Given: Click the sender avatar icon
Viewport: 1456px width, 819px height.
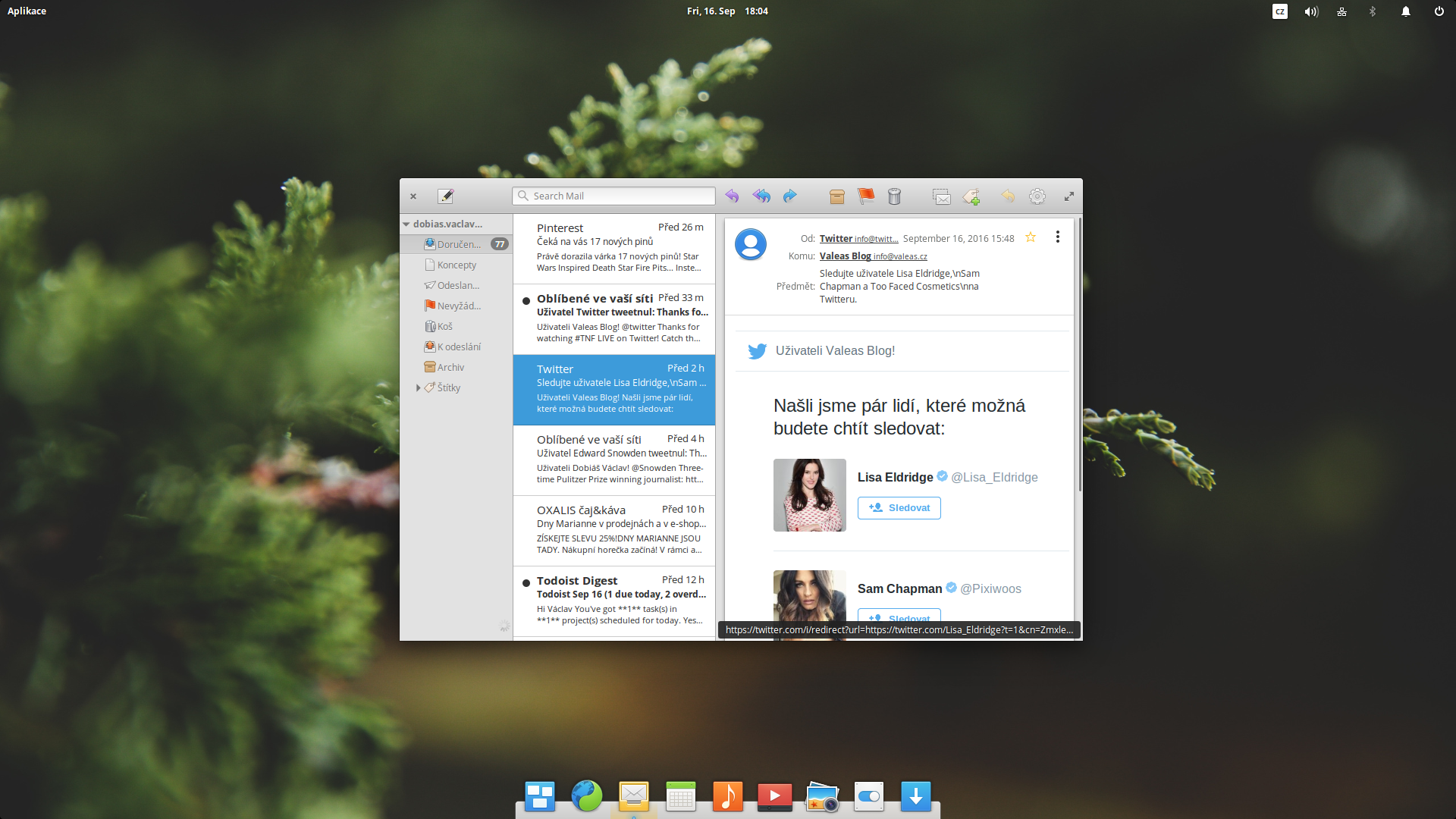Looking at the screenshot, I should [x=751, y=244].
